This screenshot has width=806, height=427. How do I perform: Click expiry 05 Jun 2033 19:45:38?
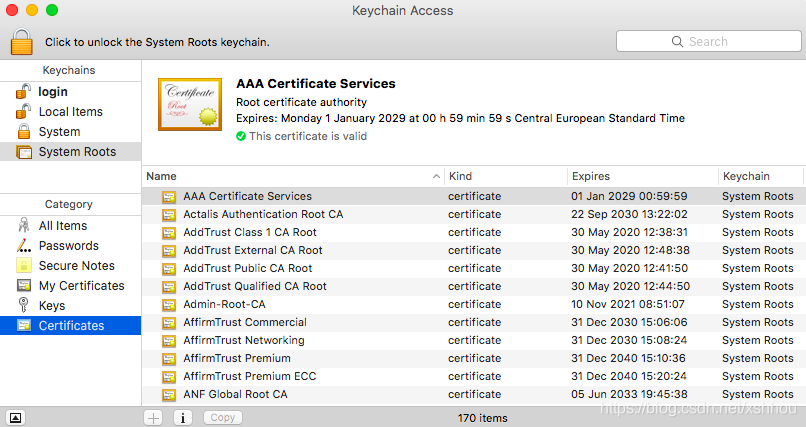coord(629,394)
